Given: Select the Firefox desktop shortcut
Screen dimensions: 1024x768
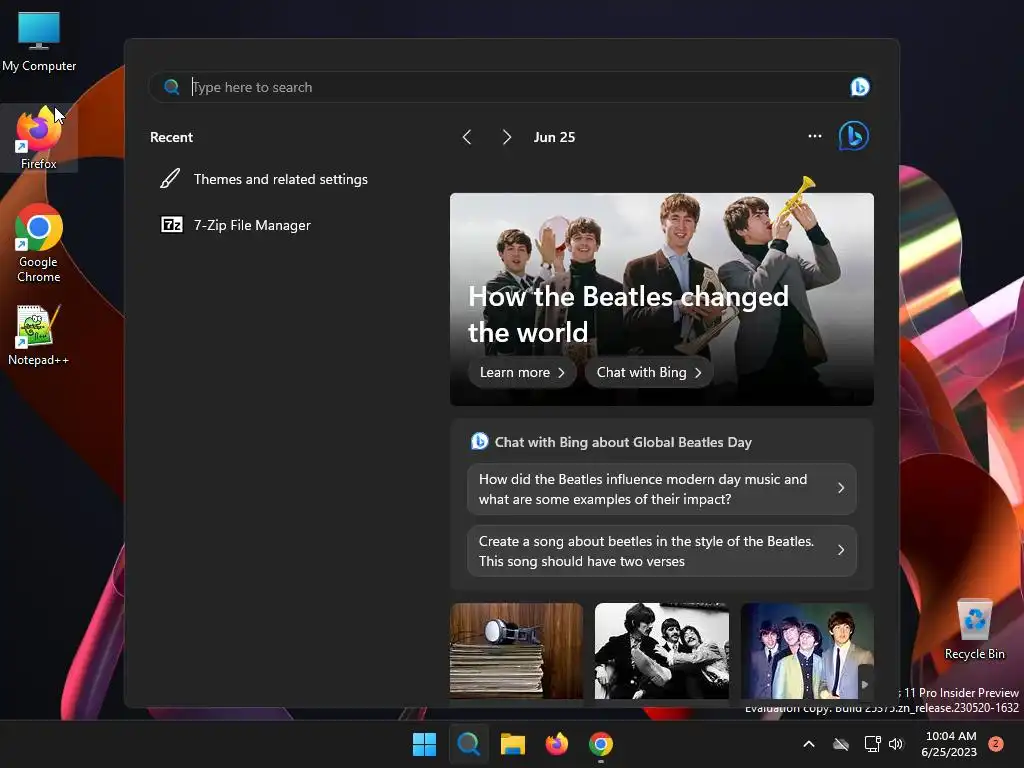Looking at the screenshot, I should point(39,137).
